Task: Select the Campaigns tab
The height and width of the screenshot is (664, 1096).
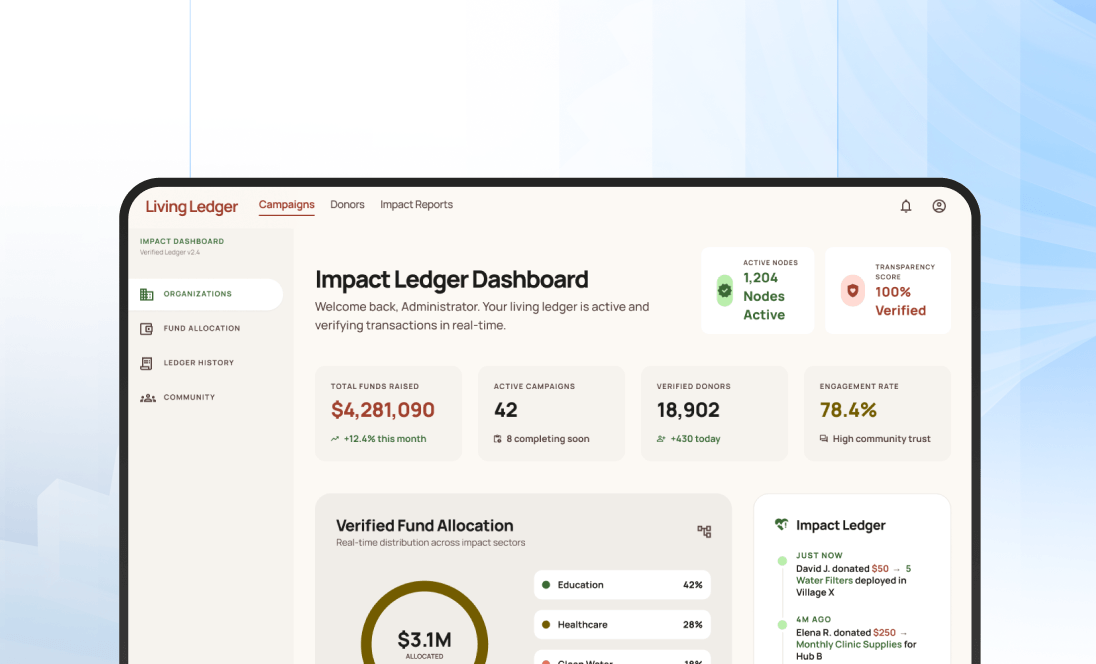Action: (x=286, y=204)
